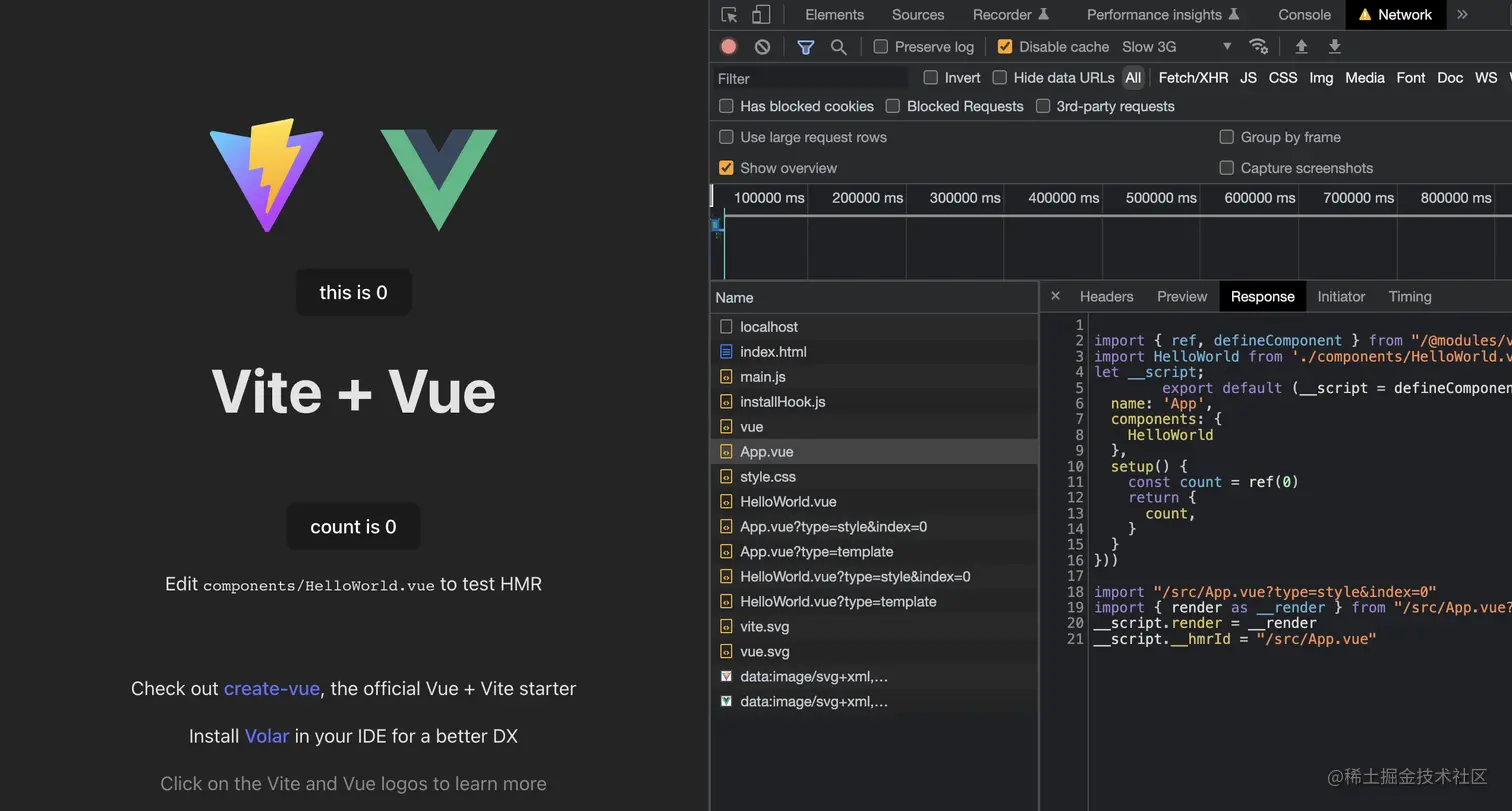1512x811 pixels.
Task: Click the "this is 0" button
Action: pos(353,292)
